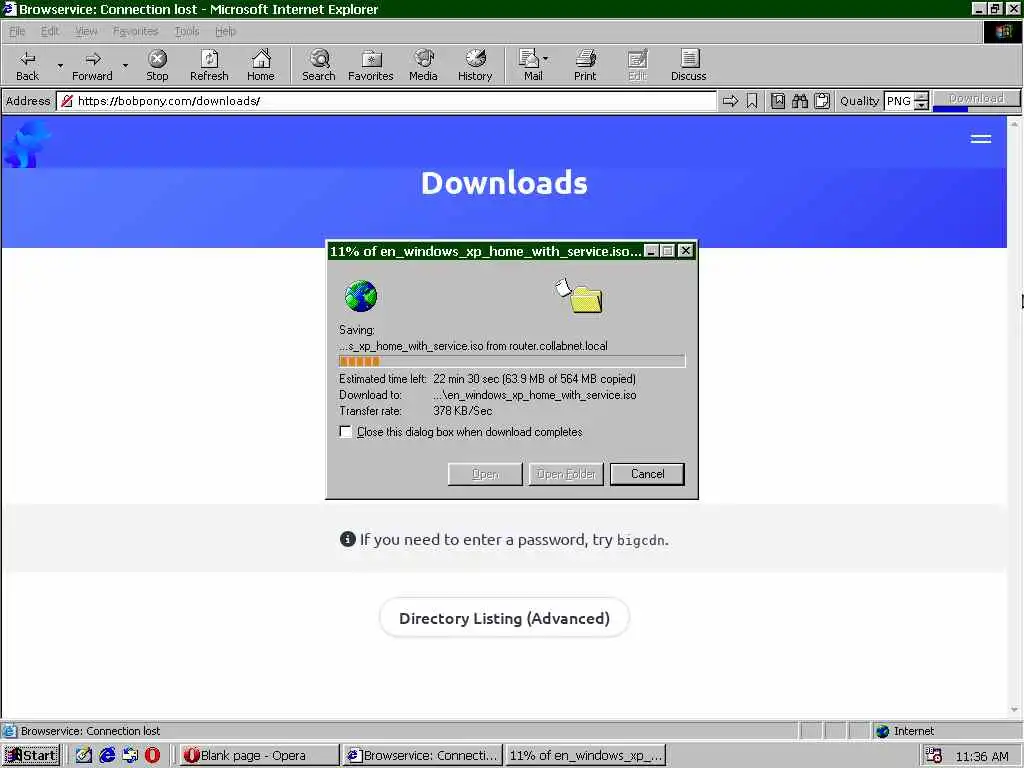The width and height of the screenshot is (1024, 768).
Task: Open the Mail button dropdown arrow
Action: [546, 59]
